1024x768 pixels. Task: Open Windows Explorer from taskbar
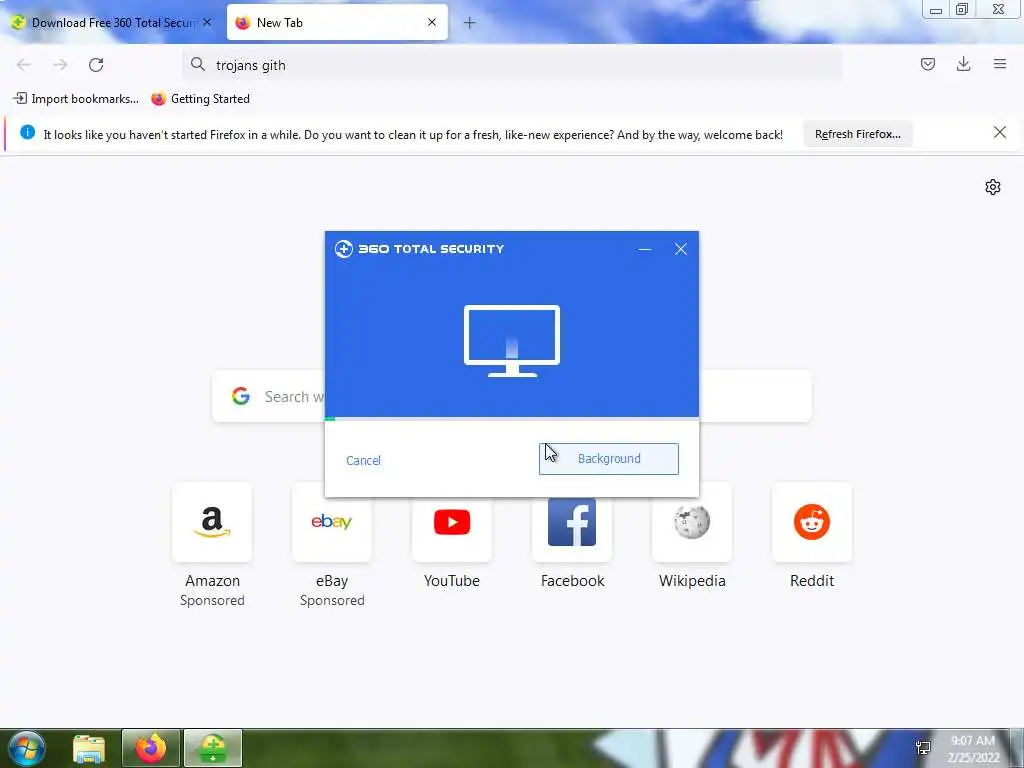[89, 748]
